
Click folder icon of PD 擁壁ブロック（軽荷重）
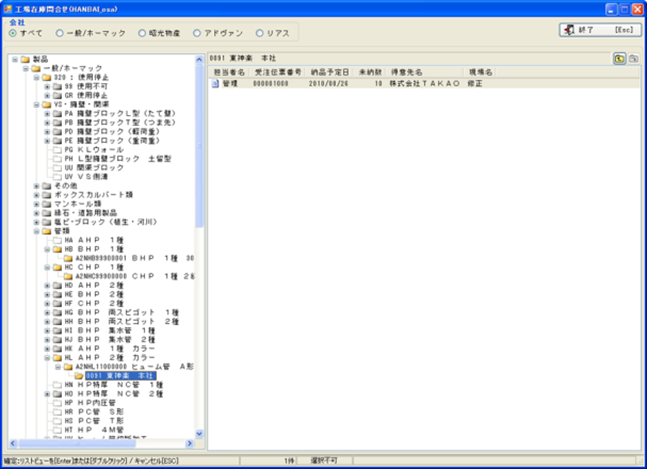(x=57, y=132)
